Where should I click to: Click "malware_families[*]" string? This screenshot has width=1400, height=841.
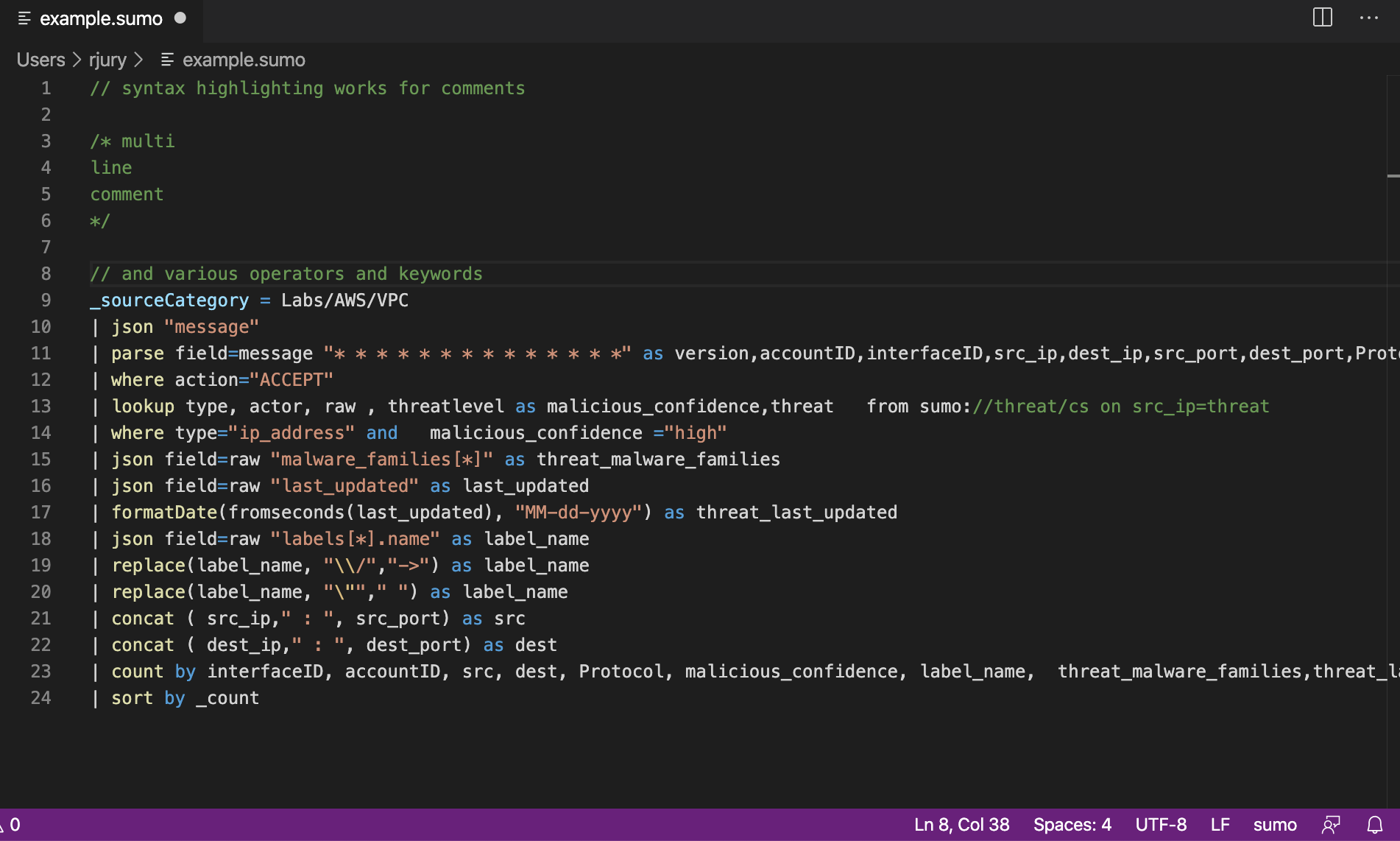point(381,460)
